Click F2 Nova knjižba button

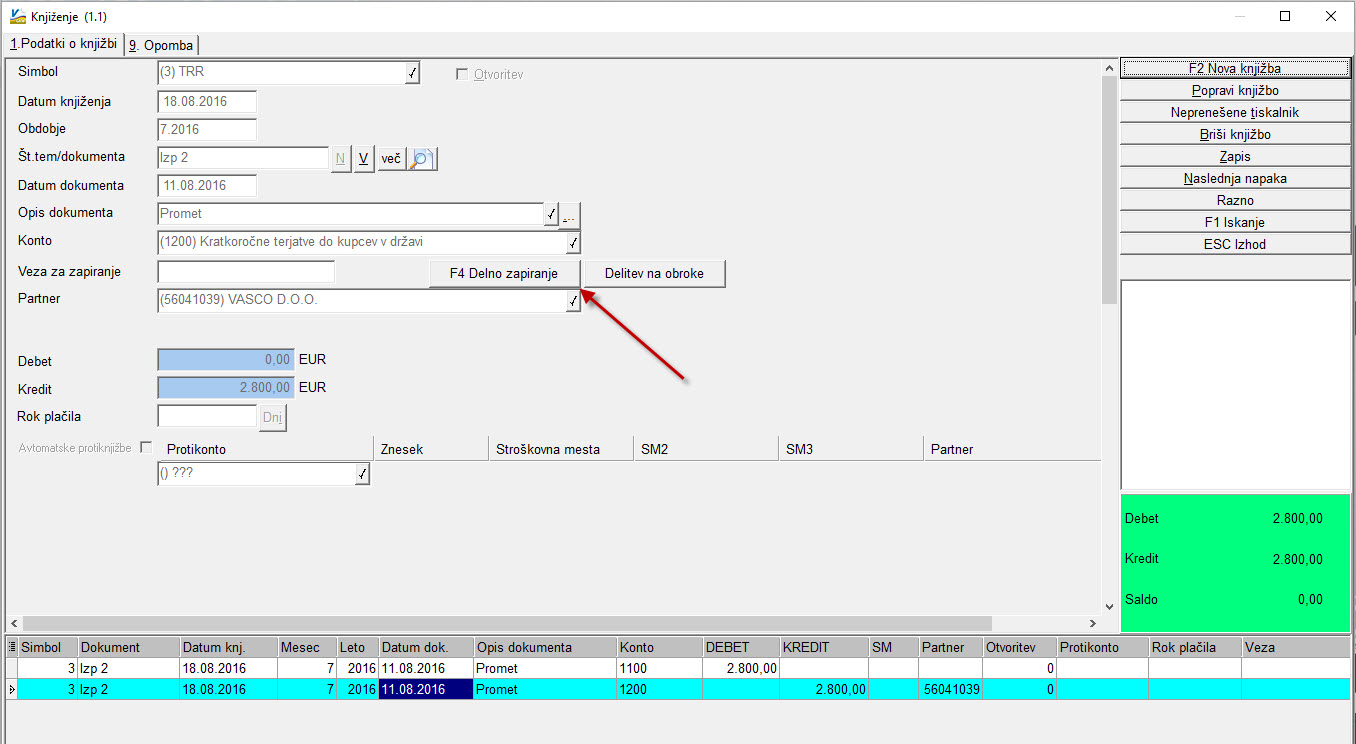(x=1235, y=68)
